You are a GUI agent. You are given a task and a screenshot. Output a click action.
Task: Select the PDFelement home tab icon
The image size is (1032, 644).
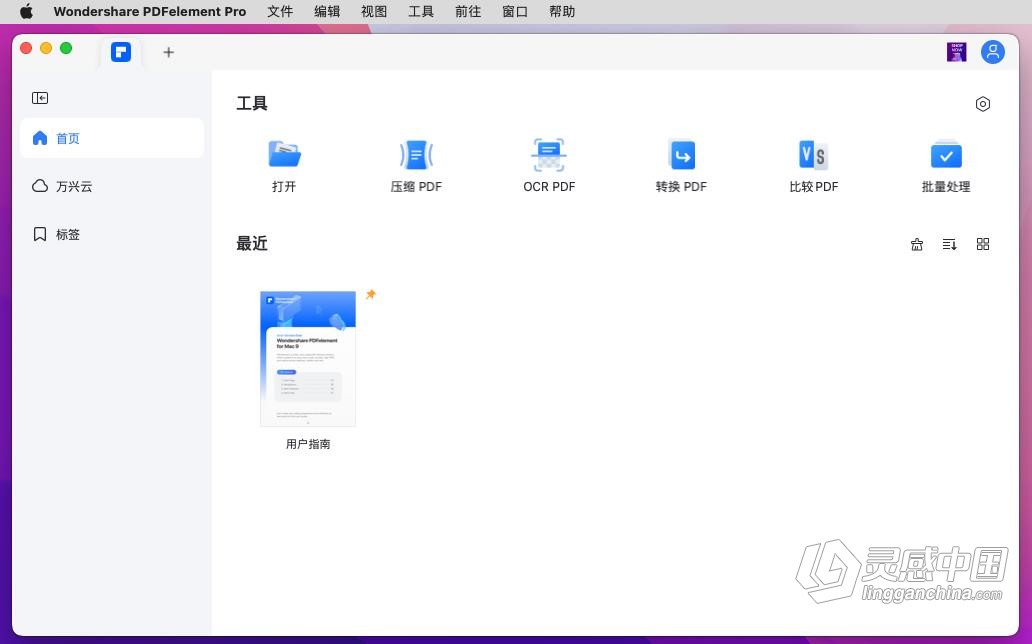point(121,52)
